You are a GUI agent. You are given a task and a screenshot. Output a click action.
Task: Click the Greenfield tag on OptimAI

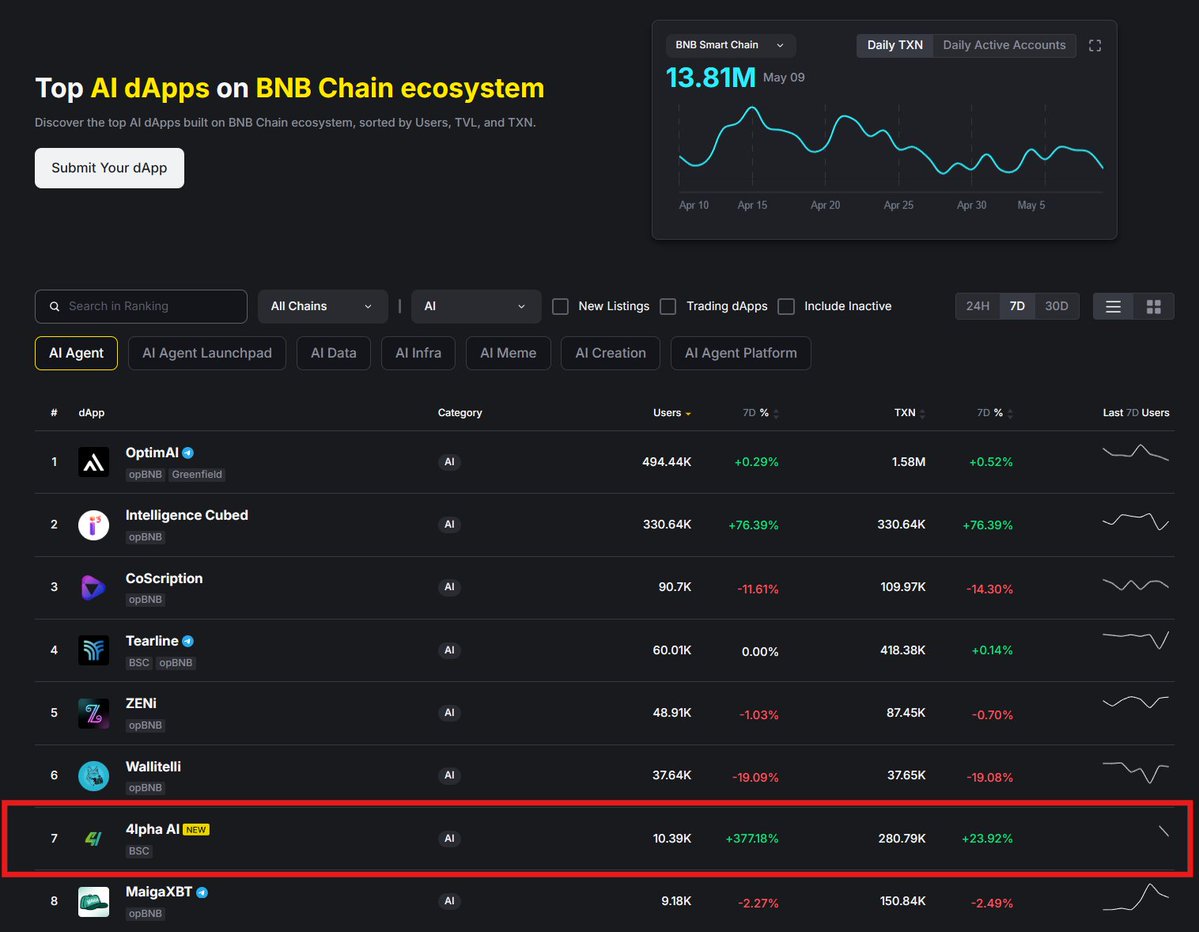[x=197, y=475]
